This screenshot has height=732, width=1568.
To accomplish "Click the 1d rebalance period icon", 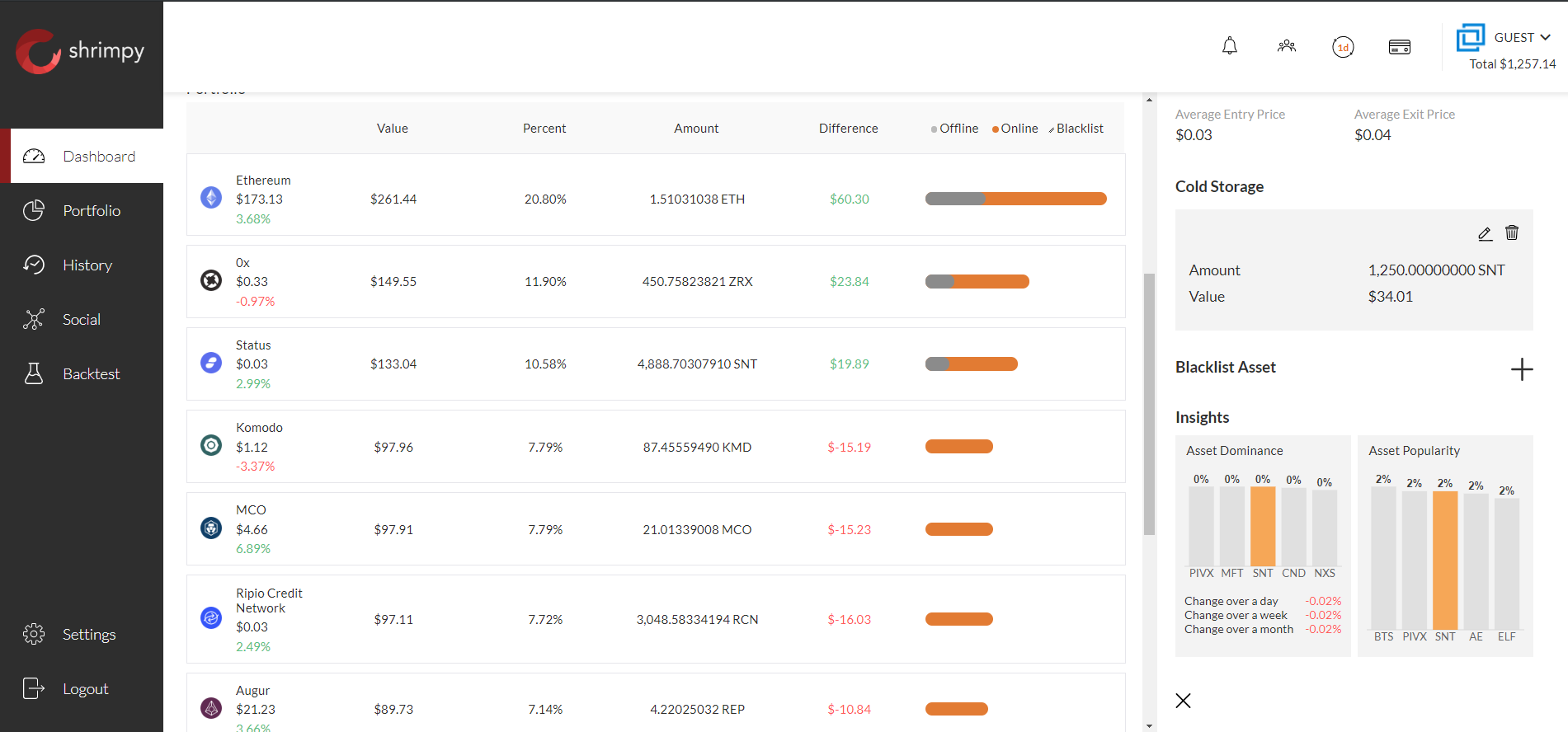I will point(1343,47).
